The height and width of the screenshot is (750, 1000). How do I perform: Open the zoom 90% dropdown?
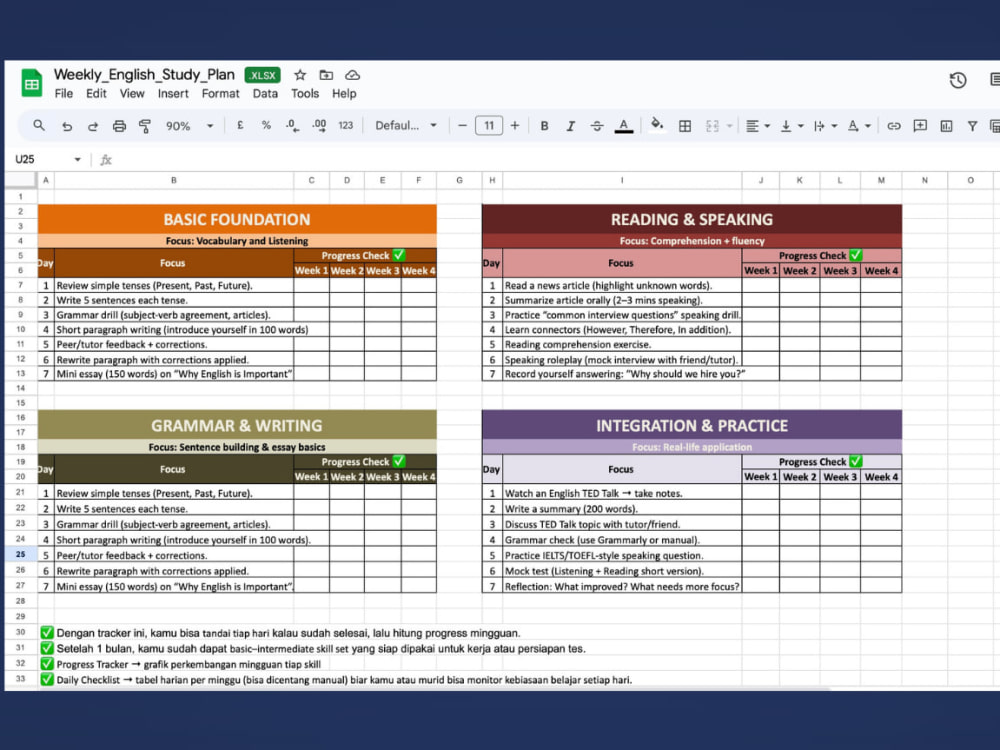[189, 126]
